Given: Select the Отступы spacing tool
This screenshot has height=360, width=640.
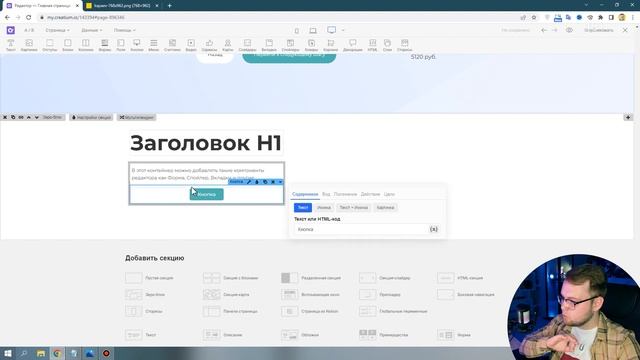Looking at the screenshot, I should pyautogui.click(x=50, y=45).
